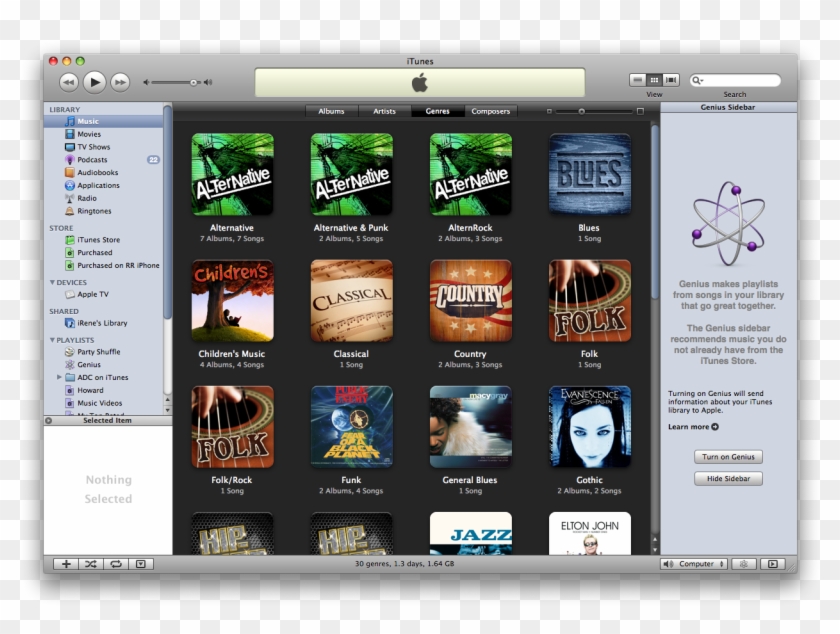Open the Podcasts library section
Screen dimensions: 840x634
click(x=90, y=159)
